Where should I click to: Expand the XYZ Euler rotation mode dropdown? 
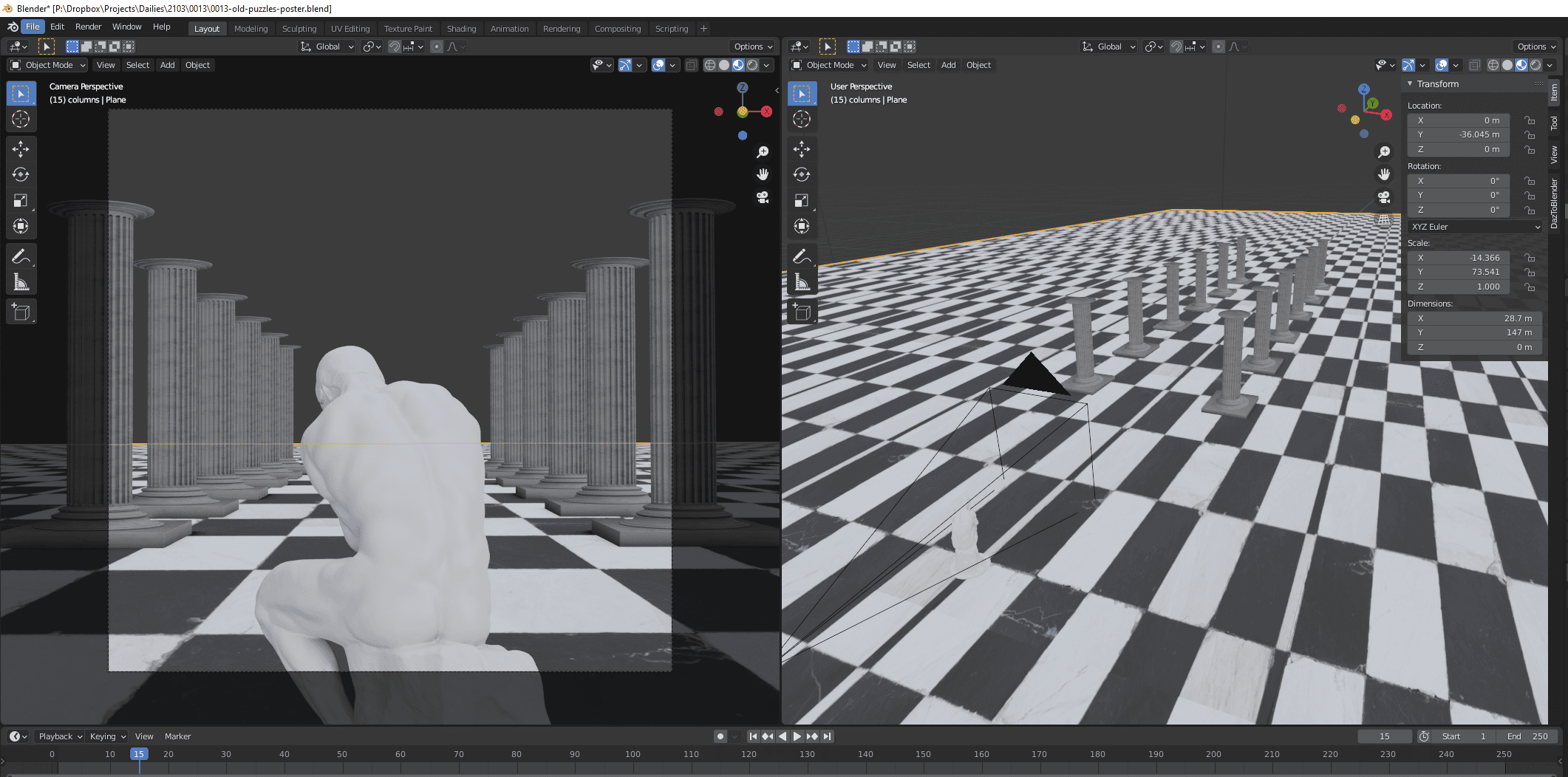(1474, 227)
